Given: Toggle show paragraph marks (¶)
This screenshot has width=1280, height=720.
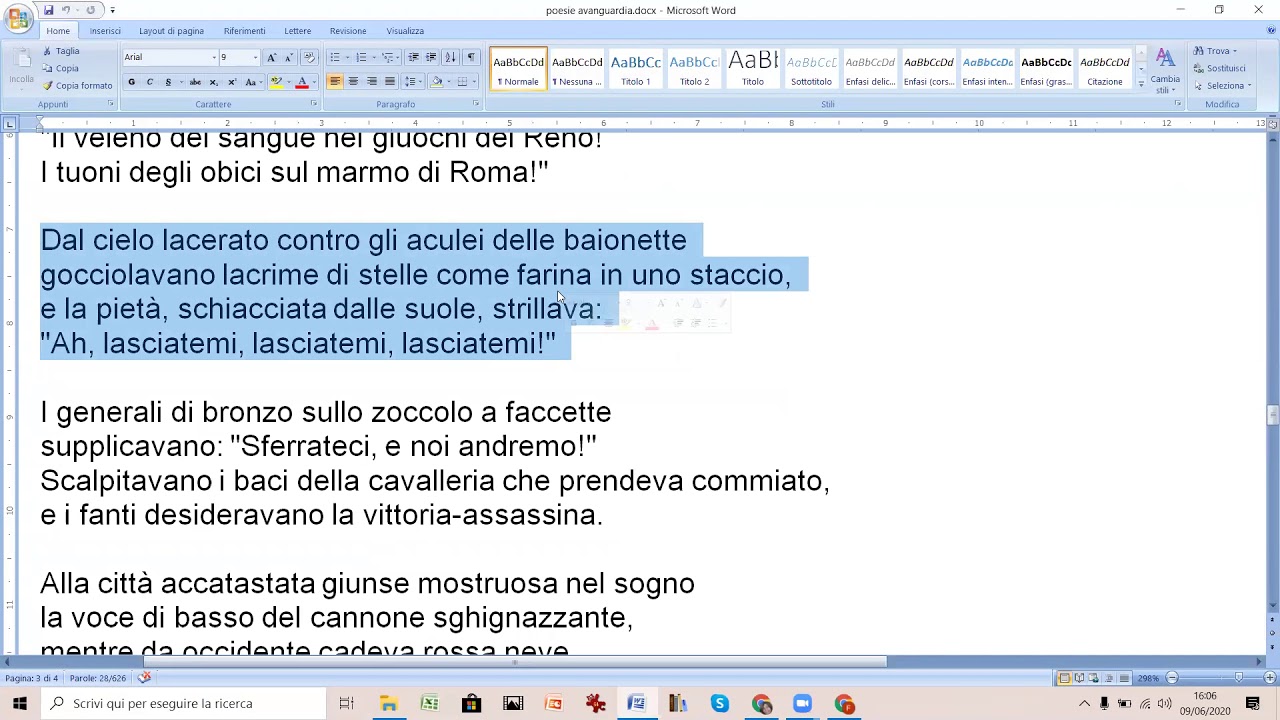Looking at the screenshot, I should coord(471,57).
